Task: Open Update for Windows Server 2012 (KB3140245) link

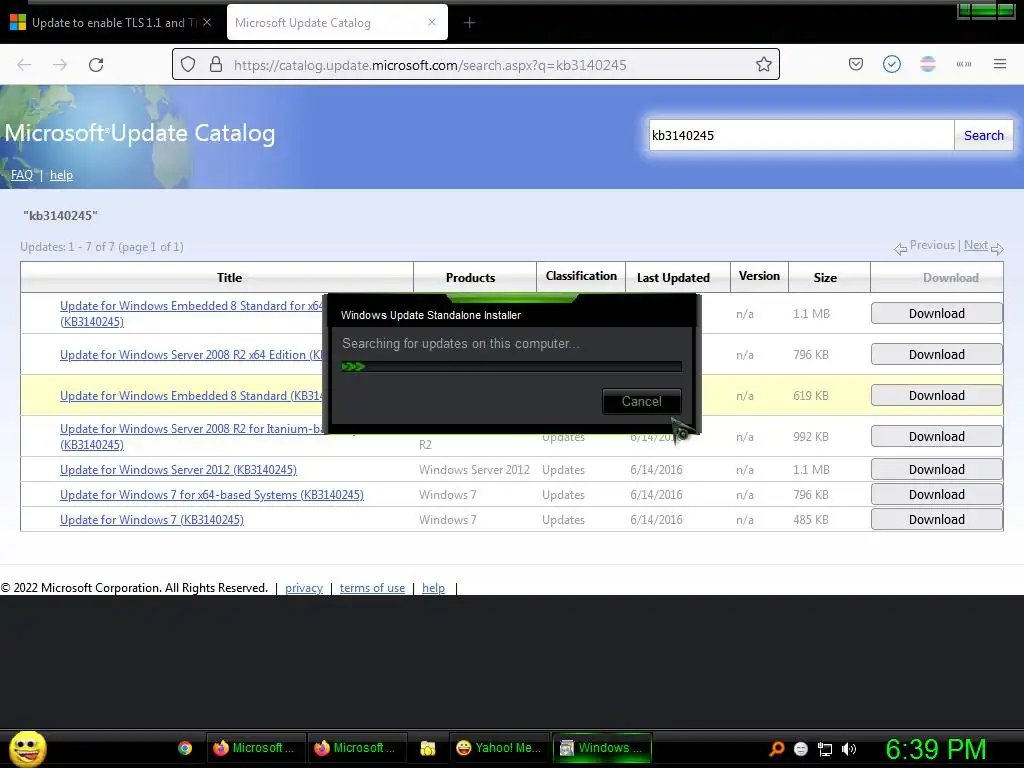Action: pyautogui.click(x=178, y=470)
